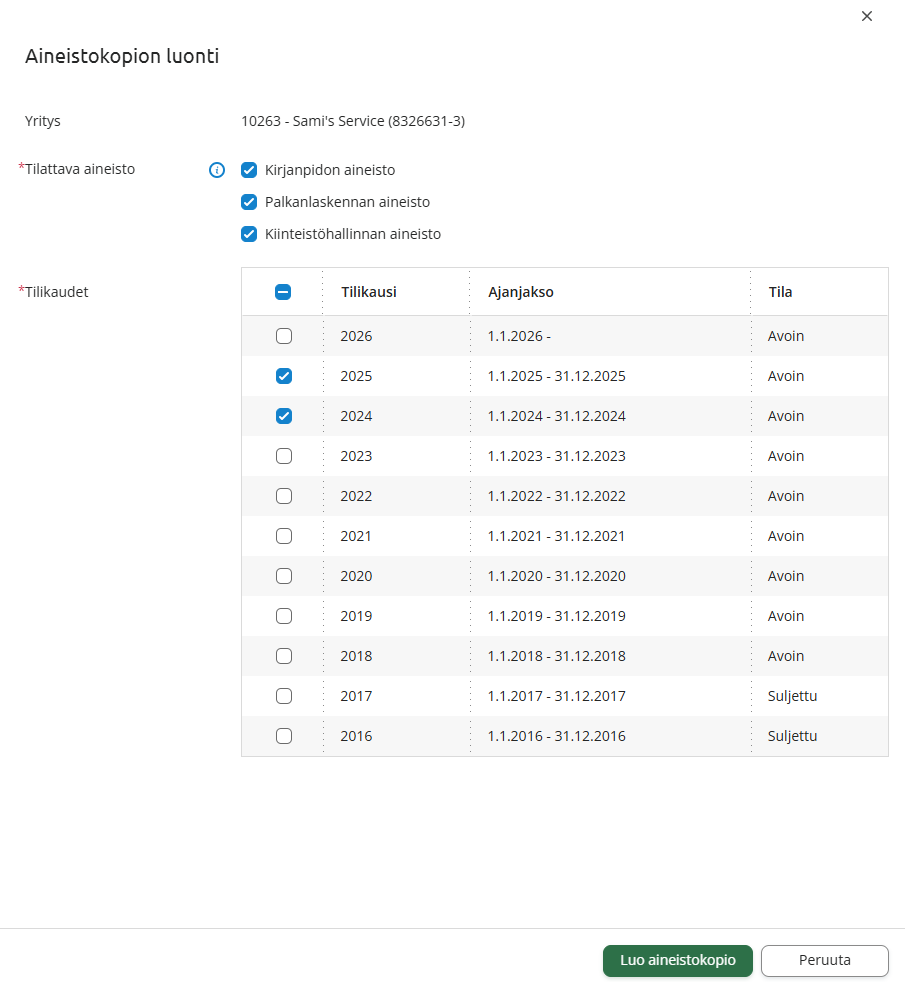Click the company name 10263 - Sami's Service
905x982 pixels.
(353, 121)
